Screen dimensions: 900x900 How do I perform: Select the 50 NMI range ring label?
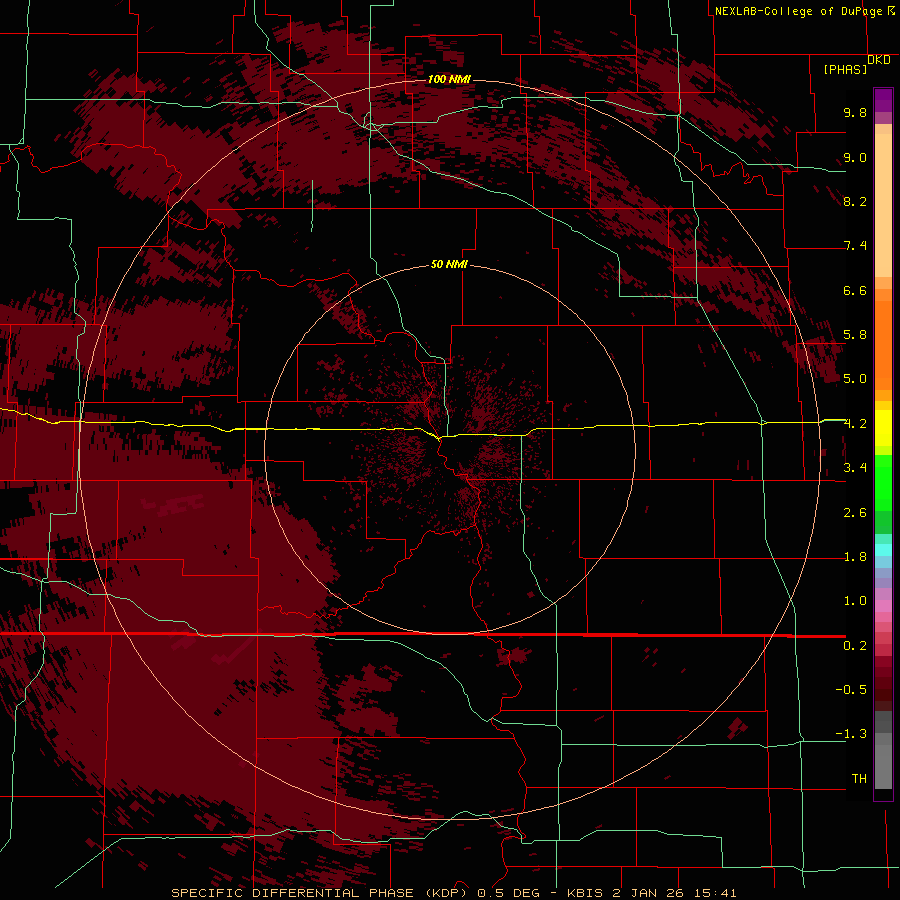(x=449, y=265)
